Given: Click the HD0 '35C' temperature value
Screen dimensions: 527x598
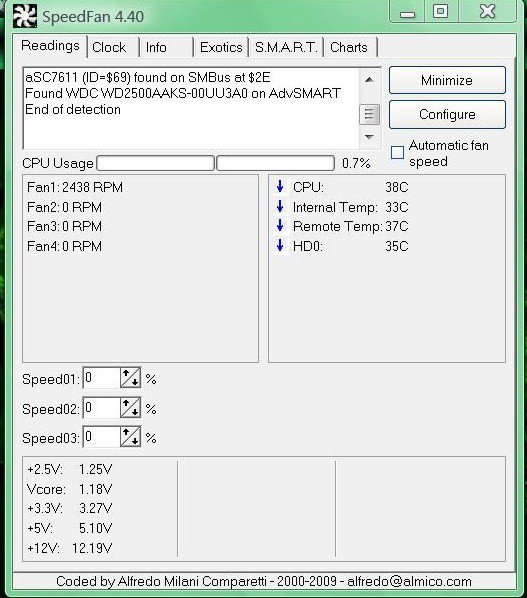Looking at the screenshot, I should 397,246.
